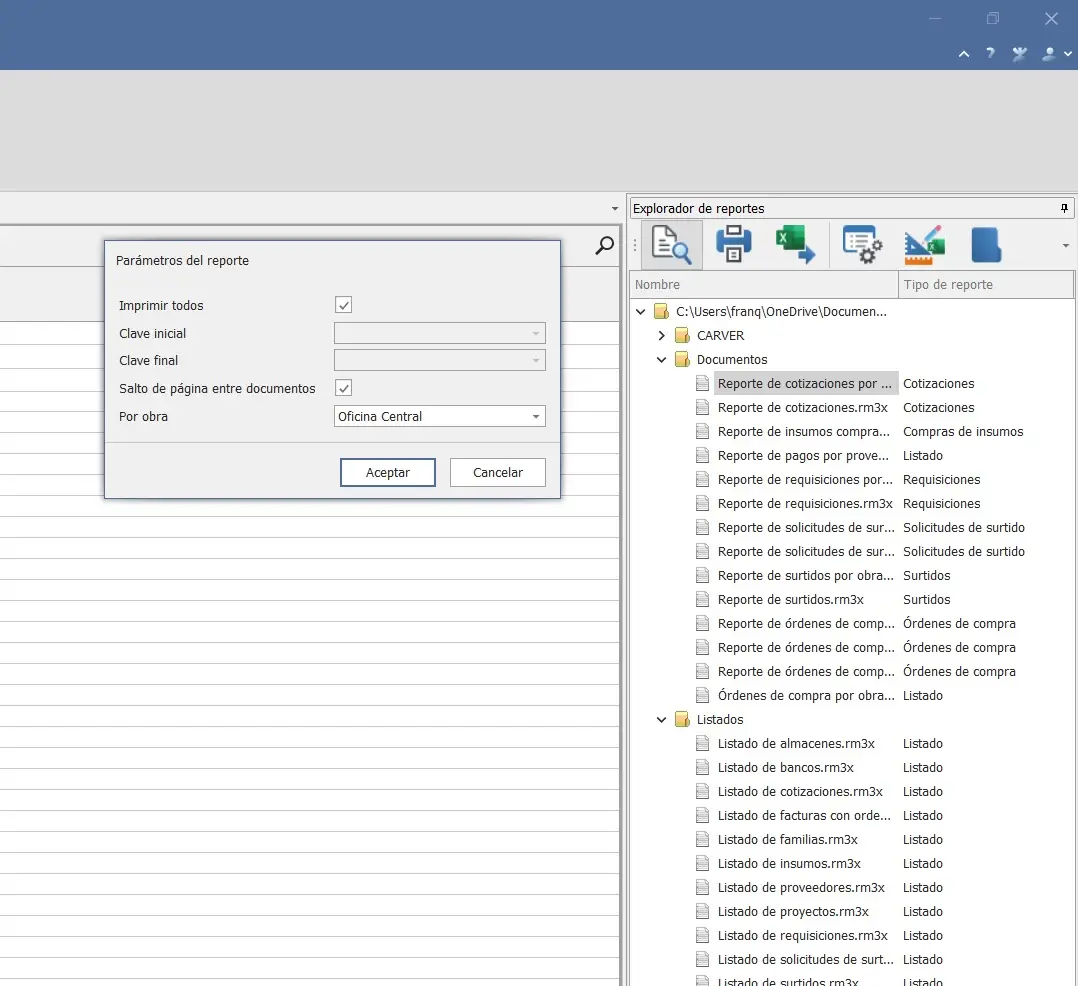Uncheck the Imprimir todos checkbox

(344, 305)
